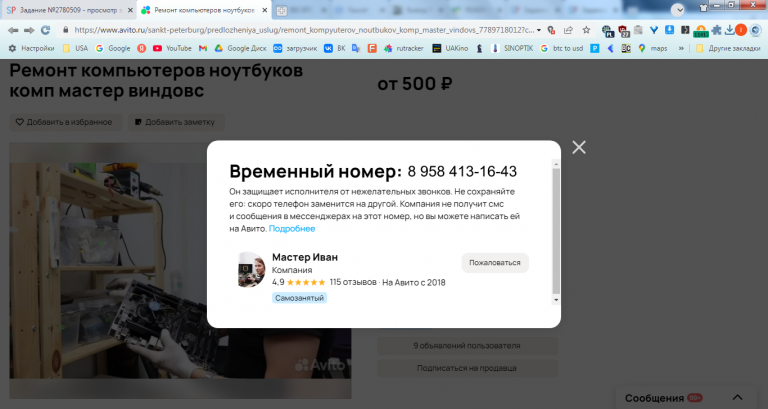Open the browser downloads arrow icon
768x409 pixels.
pos(729,30)
